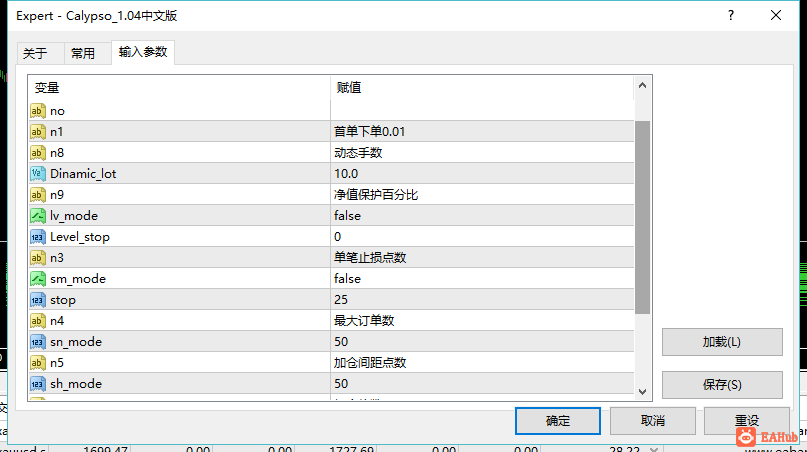
Task: Click the empty value cell for 'no'
Action: coord(482,111)
